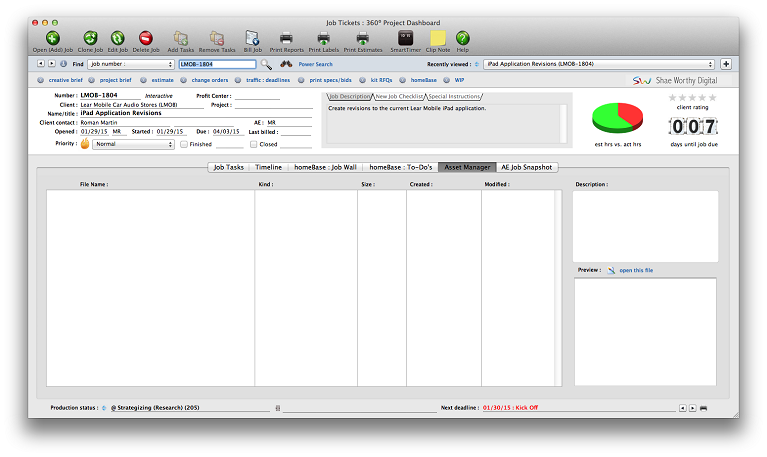Toggle the Closed checkbox

(x=253, y=144)
